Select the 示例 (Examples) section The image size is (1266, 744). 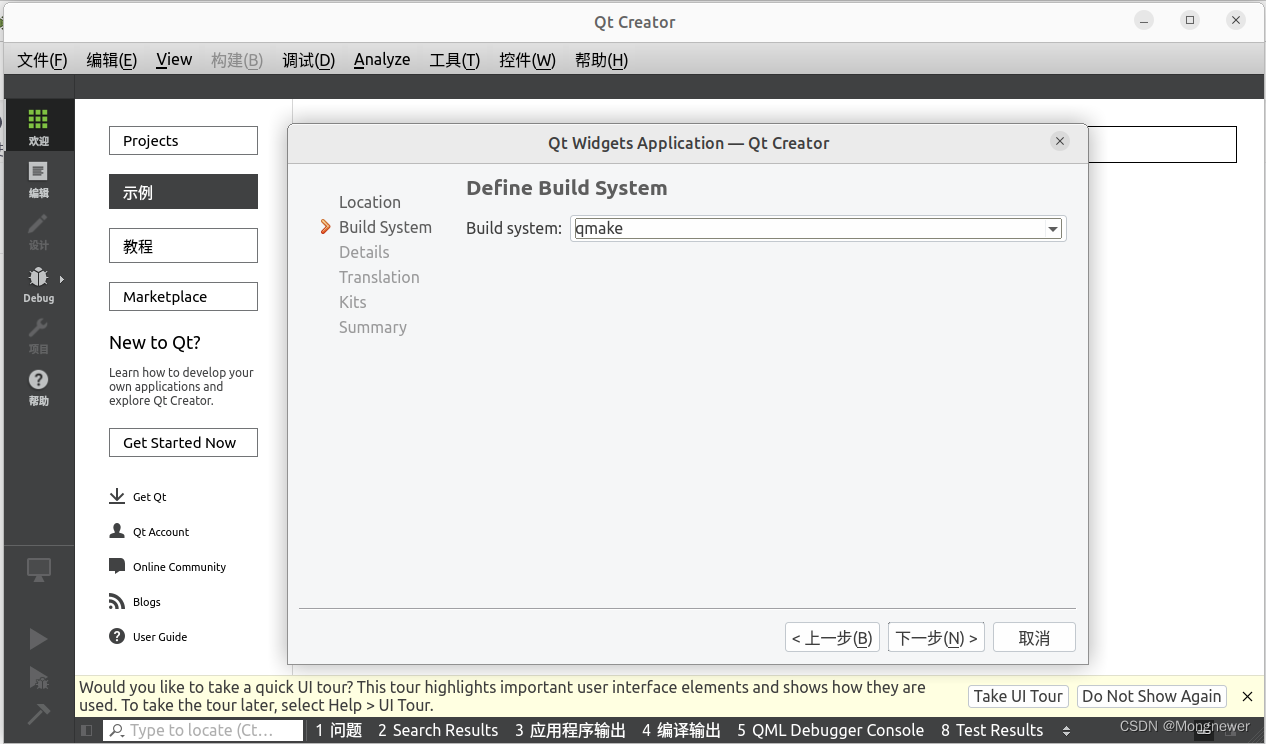click(x=183, y=191)
